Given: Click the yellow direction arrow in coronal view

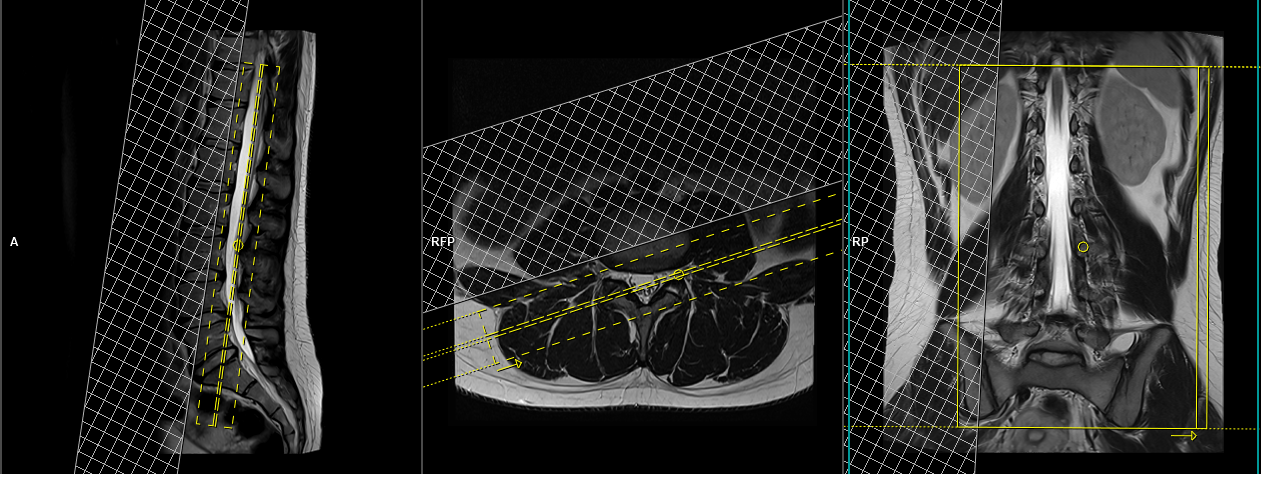Looking at the screenshot, I should (1184, 435).
